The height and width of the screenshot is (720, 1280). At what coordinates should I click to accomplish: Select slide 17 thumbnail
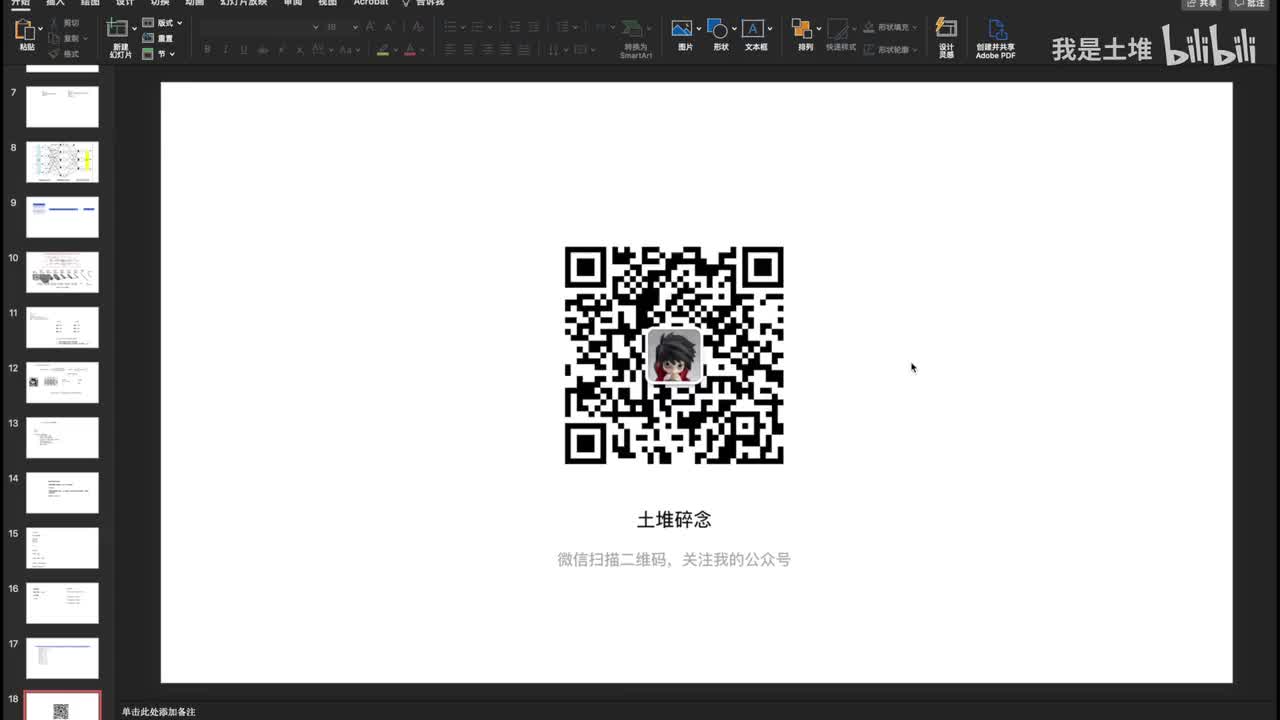tap(62, 658)
